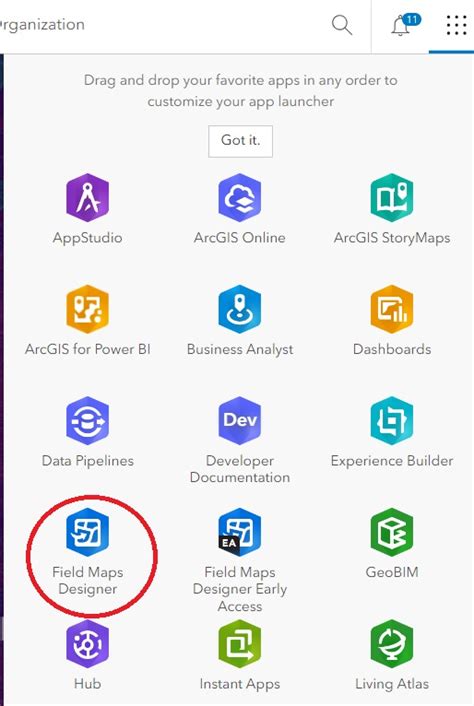The width and height of the screenshot is (474, 706).
Task: Open the search magnifier in header
Action: [x=342, y=25]
